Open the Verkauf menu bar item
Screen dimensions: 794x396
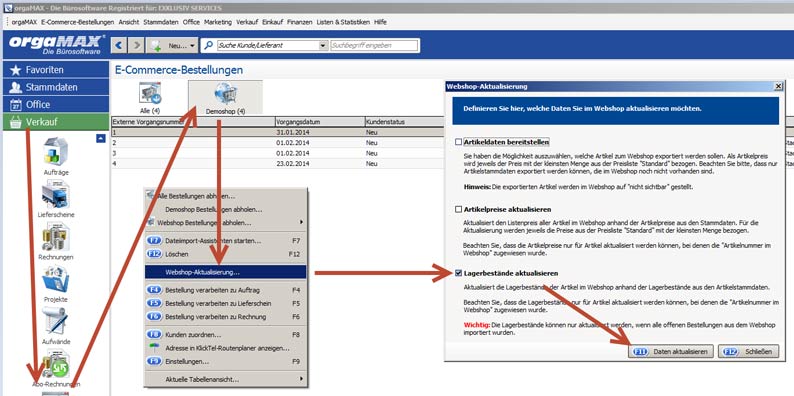[x=247, y=22]
